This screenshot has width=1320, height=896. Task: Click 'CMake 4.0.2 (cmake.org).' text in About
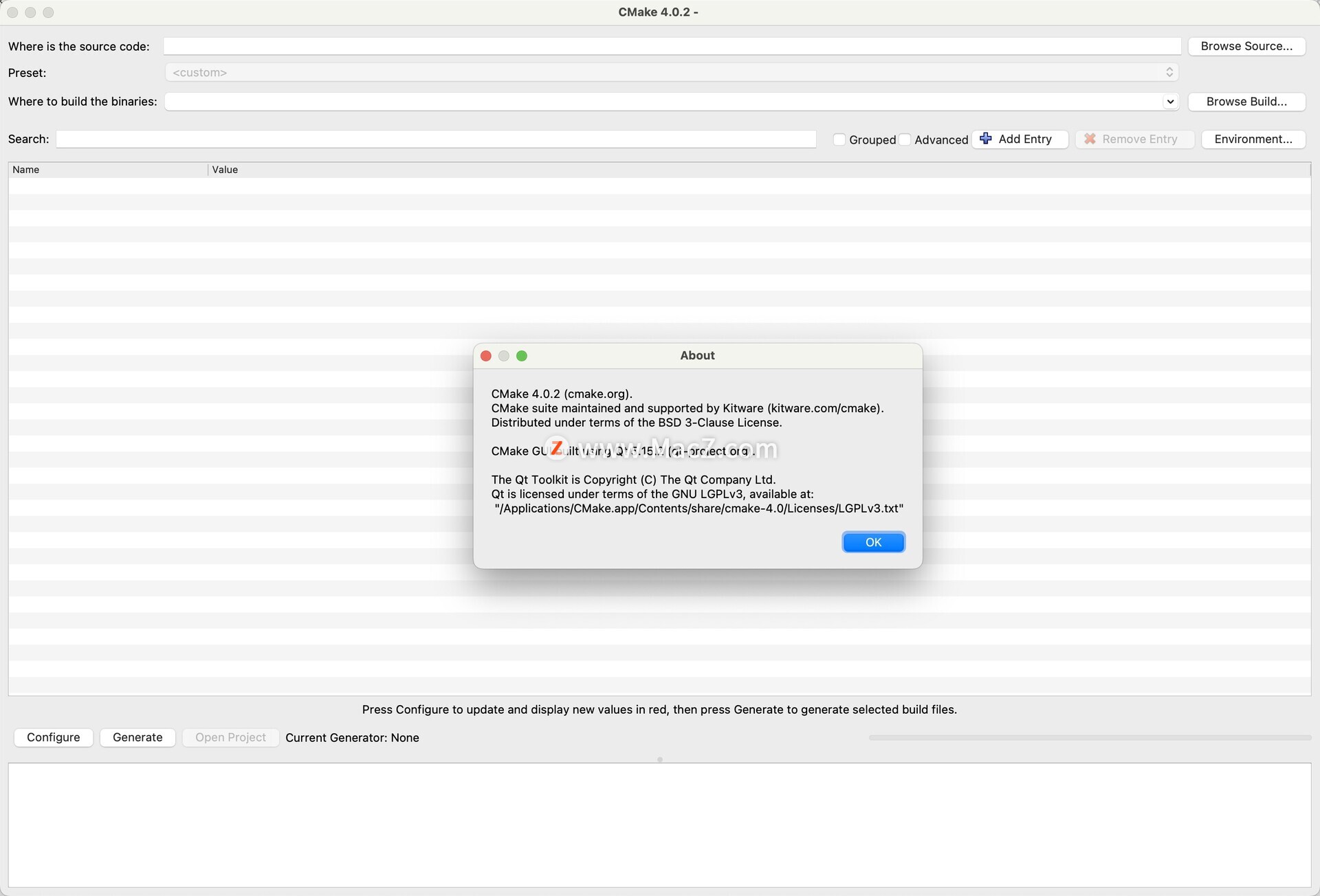562,394
